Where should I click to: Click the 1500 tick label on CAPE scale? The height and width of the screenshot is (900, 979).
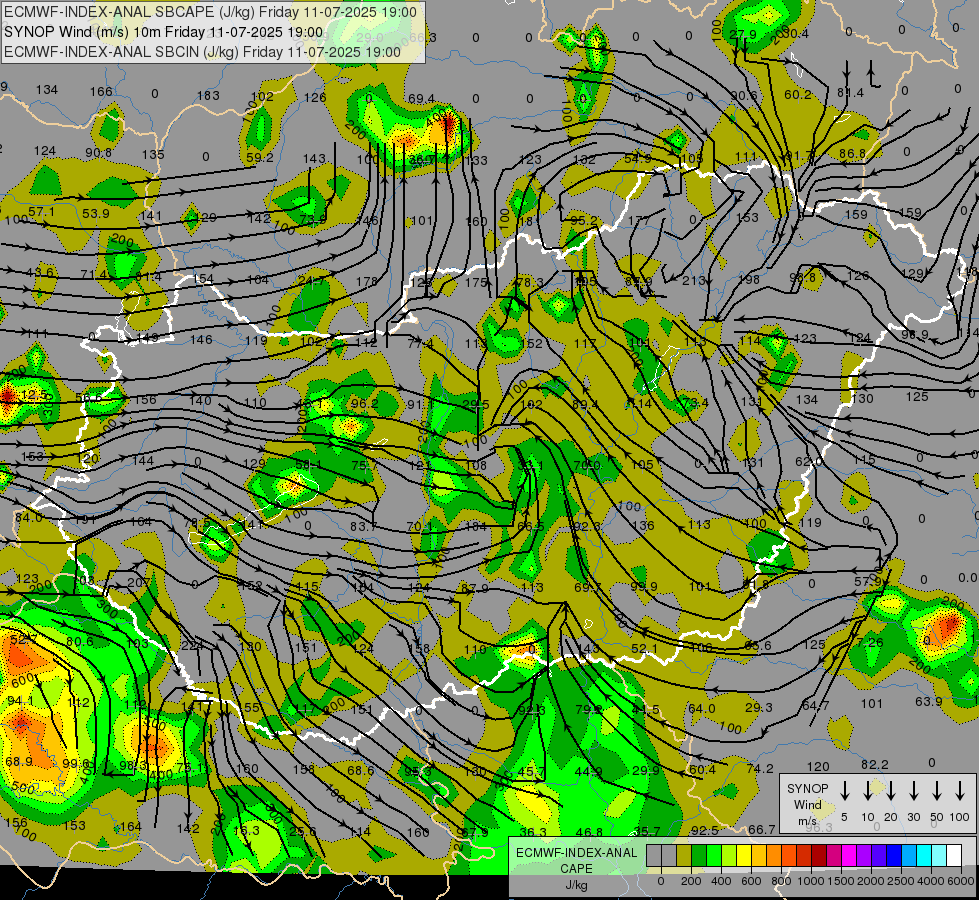840,881
